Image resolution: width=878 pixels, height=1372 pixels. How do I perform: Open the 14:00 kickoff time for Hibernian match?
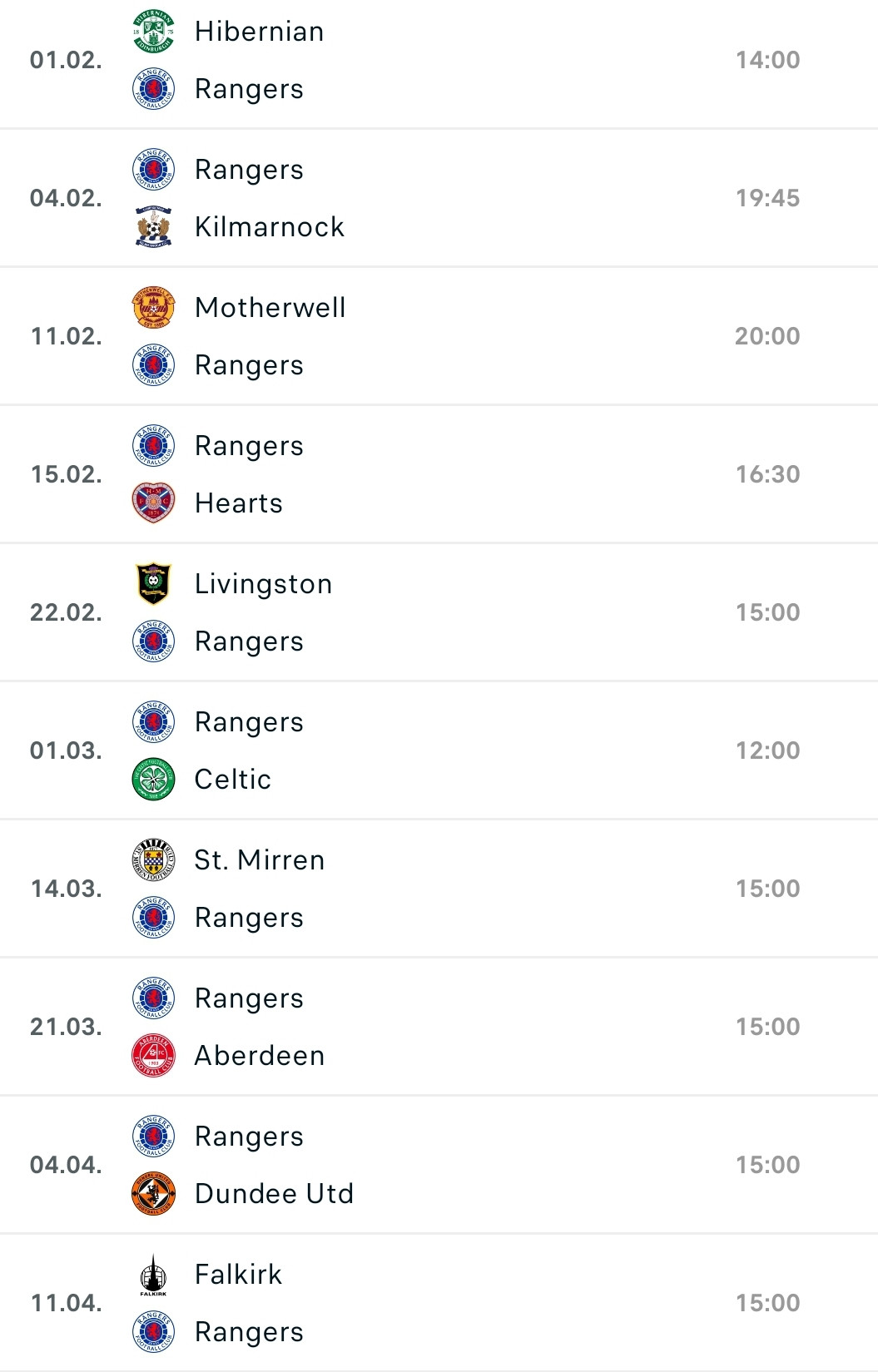(767, 60)
